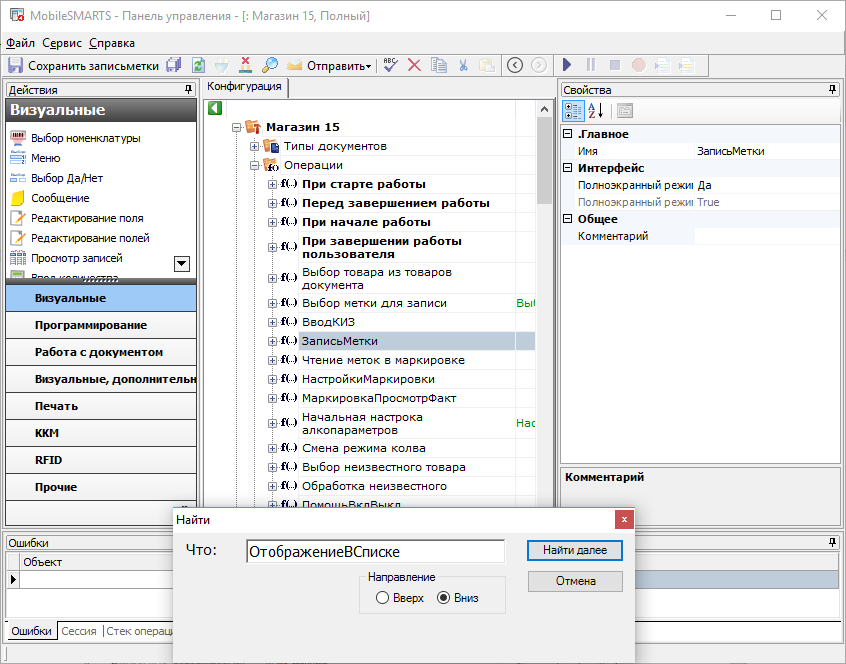Click the red X delete icon
This screenshot has height=664, width=846.
414,65
